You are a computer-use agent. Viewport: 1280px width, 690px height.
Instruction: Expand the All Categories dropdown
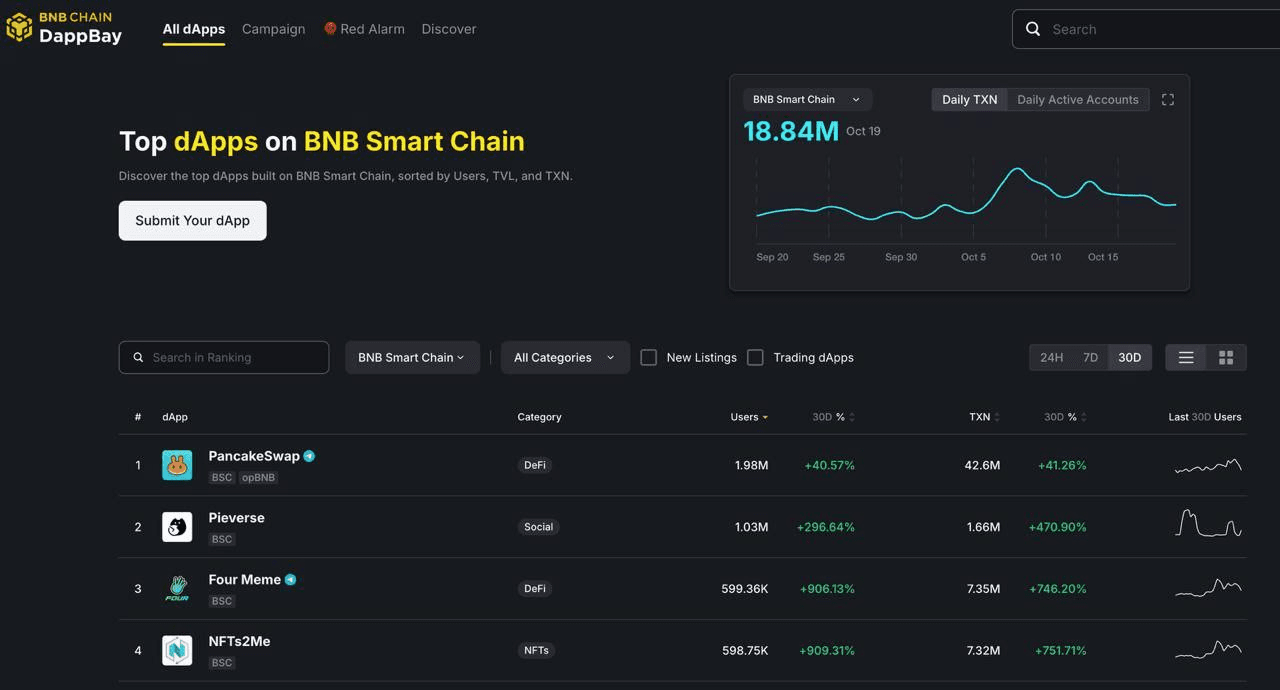pyautogui.click(x=565, y=358)
